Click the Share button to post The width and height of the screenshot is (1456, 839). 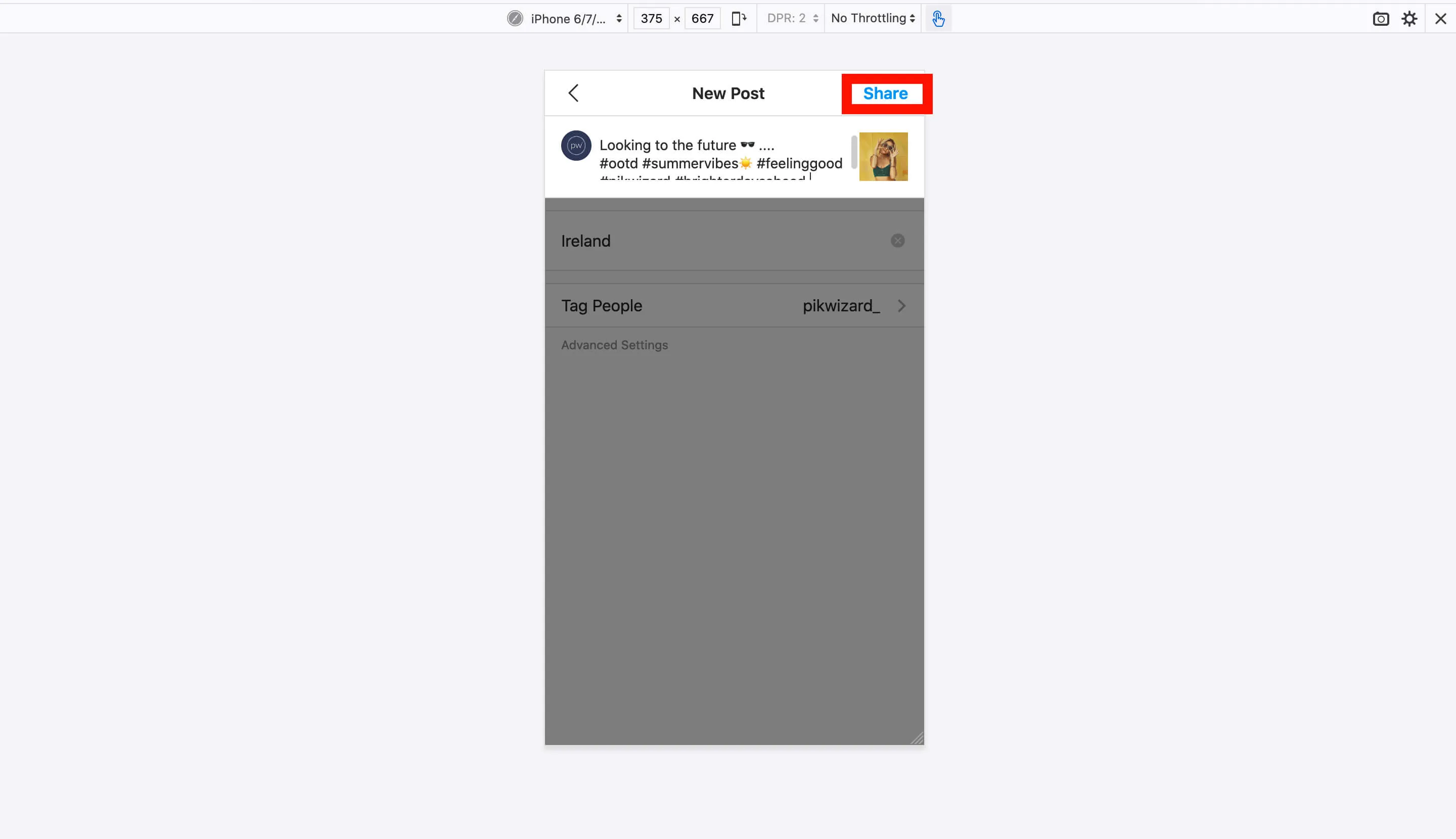885,93
